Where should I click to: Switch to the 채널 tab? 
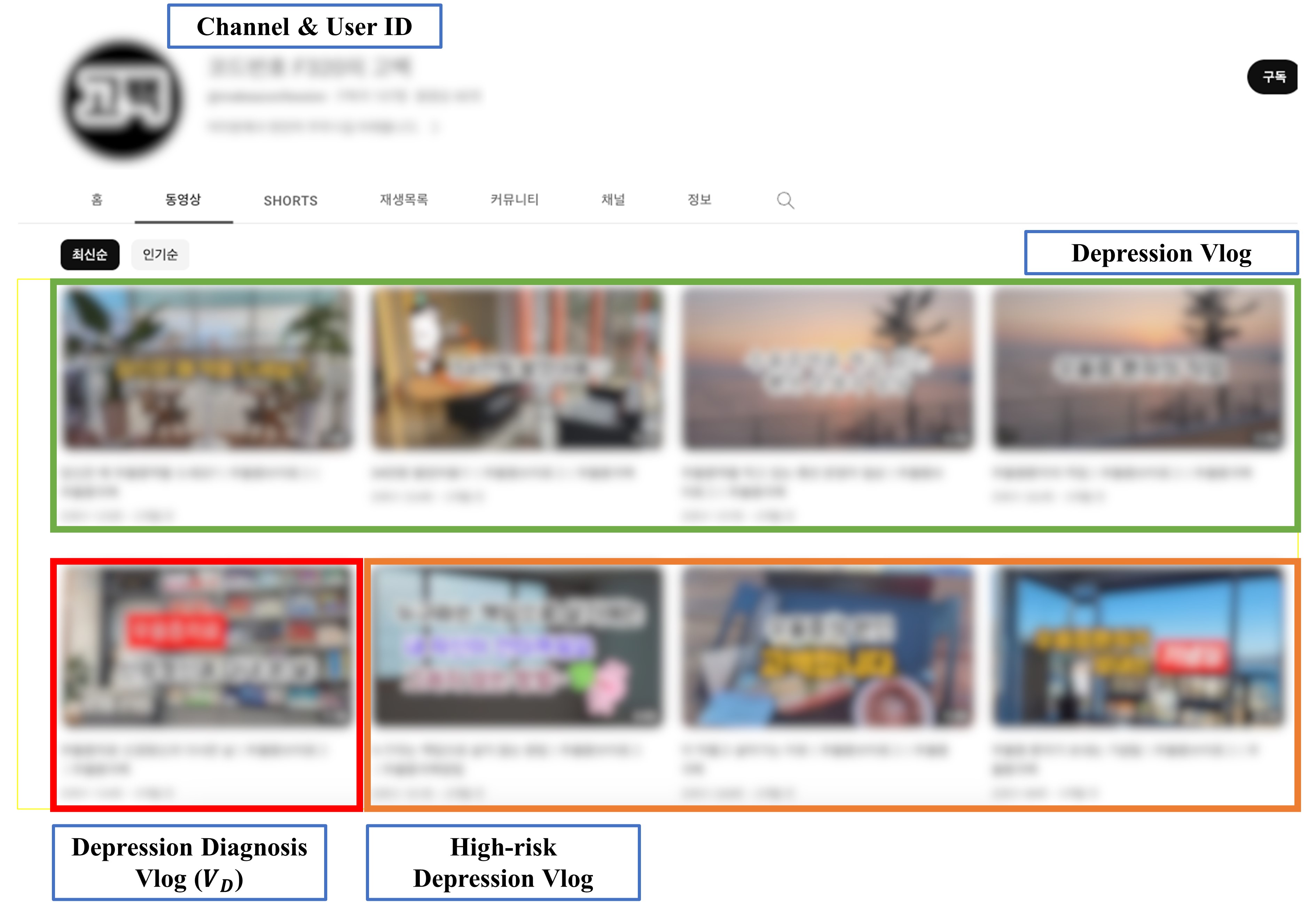pos(613,200)
